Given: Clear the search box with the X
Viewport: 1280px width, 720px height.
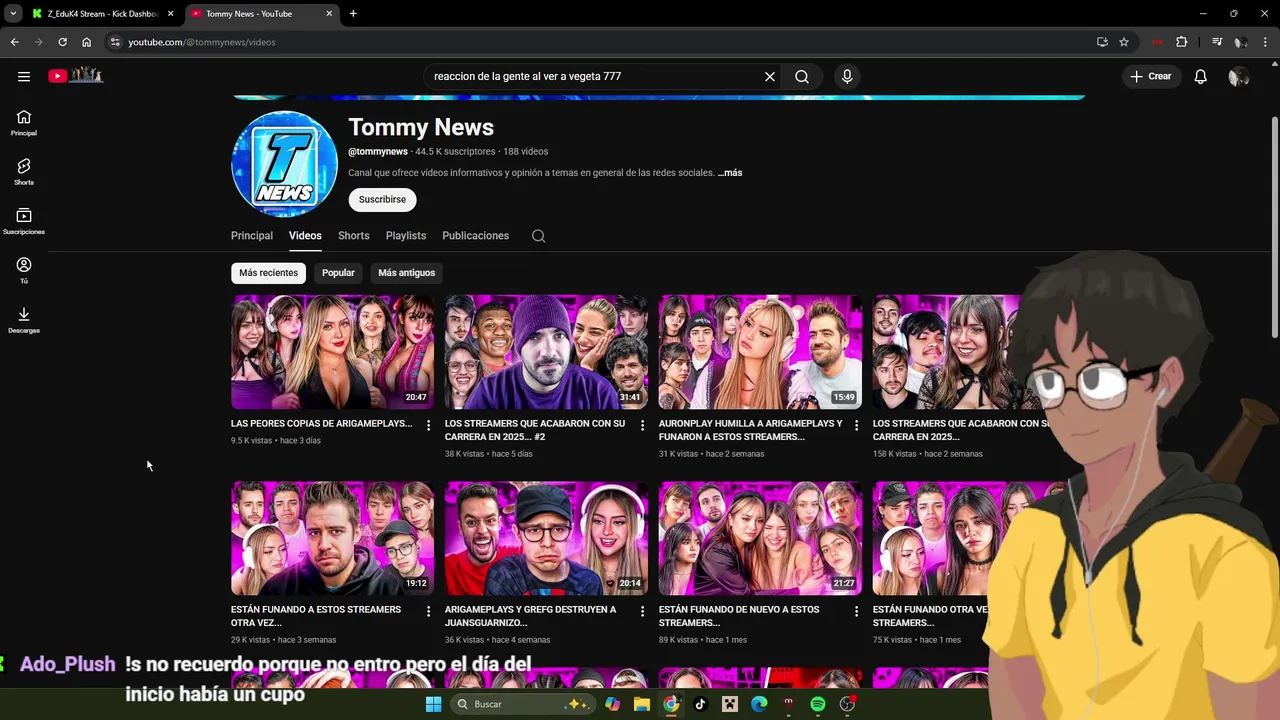Looking at the screenshot, I should (x=770, y=76).
